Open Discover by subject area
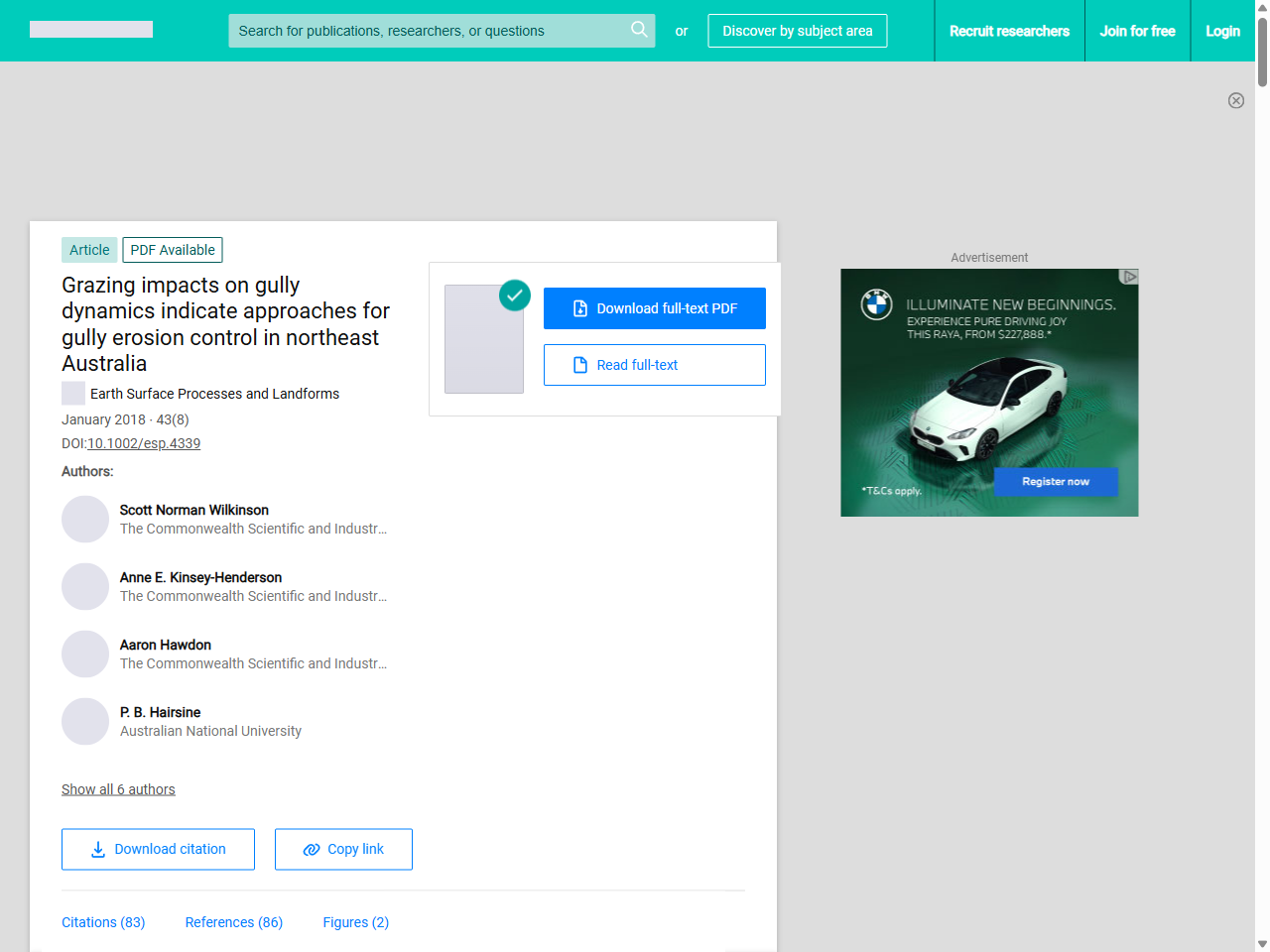The image size is (1270, 952). click(797, 31)
